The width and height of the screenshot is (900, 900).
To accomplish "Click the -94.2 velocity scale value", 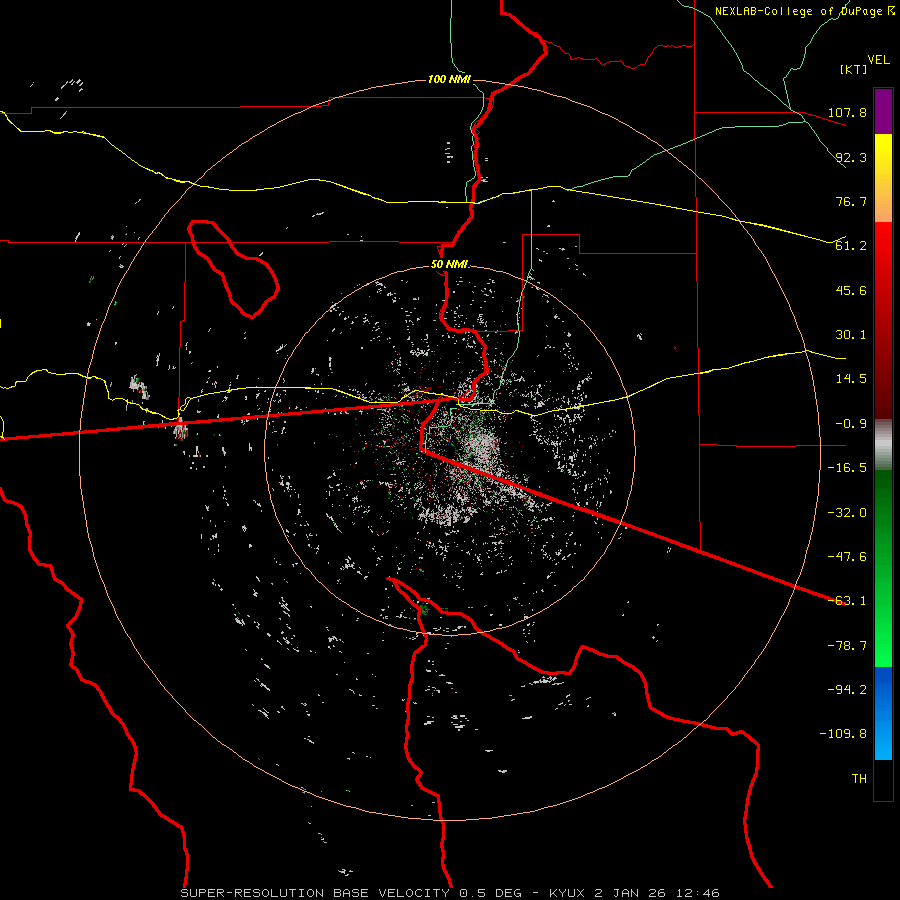I will [847, 690].
